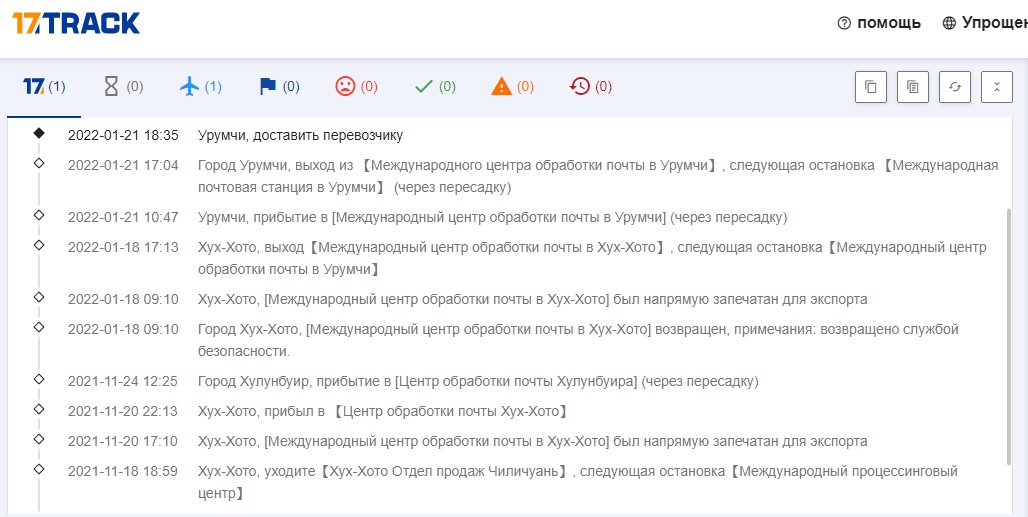Click the copy details button
Screen dimensions: 1028x517
[913, 86]
